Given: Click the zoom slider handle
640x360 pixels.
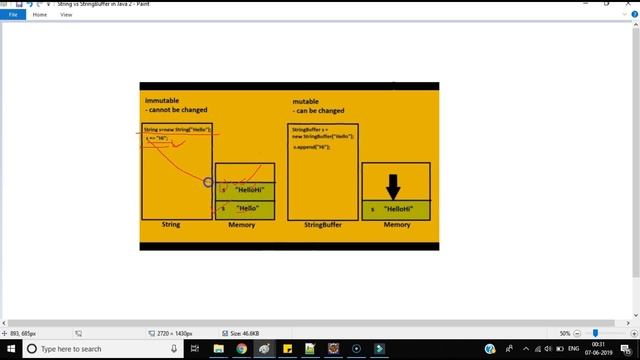Looking at the screenshot, I should pyautogui.click(x=596, y=333).
